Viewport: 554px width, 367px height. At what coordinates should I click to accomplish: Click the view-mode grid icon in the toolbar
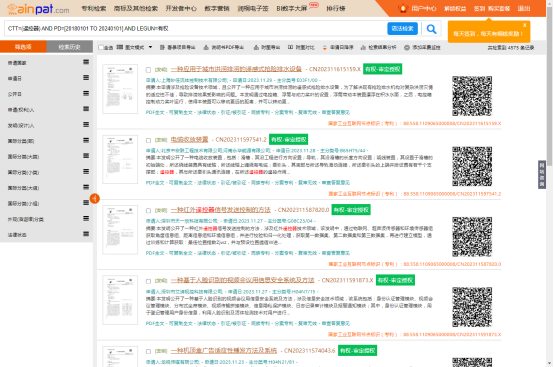120,47
